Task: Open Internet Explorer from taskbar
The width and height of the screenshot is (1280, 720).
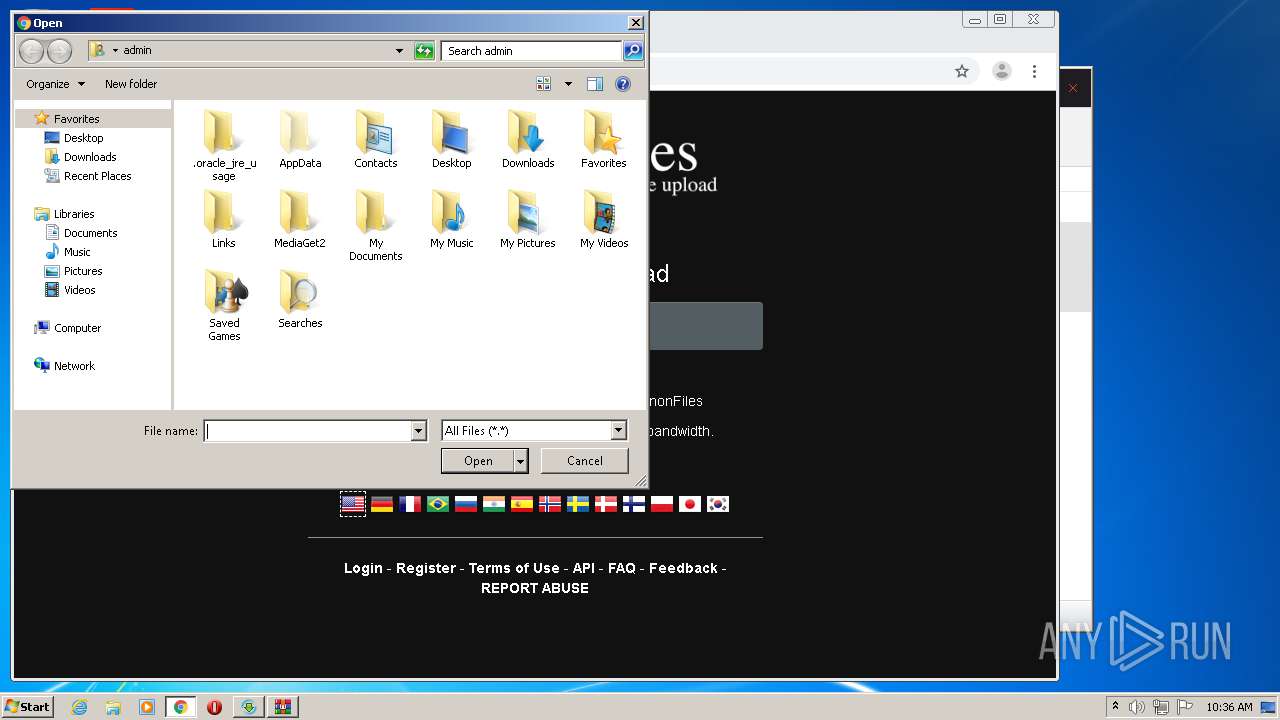Action: click(79, 707)
